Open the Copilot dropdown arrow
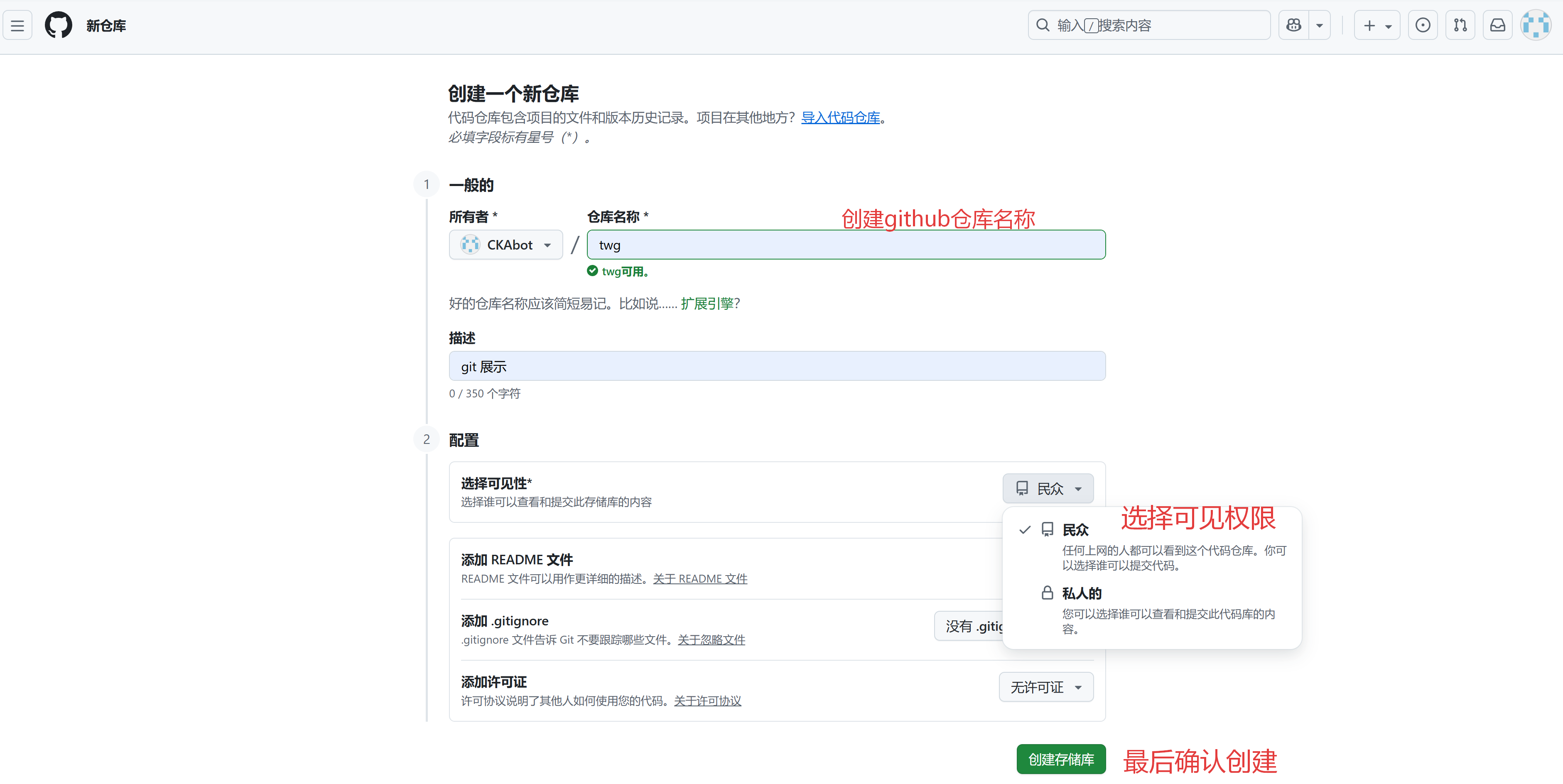Screen dimensions: 1563x784 click(1319, 25)
